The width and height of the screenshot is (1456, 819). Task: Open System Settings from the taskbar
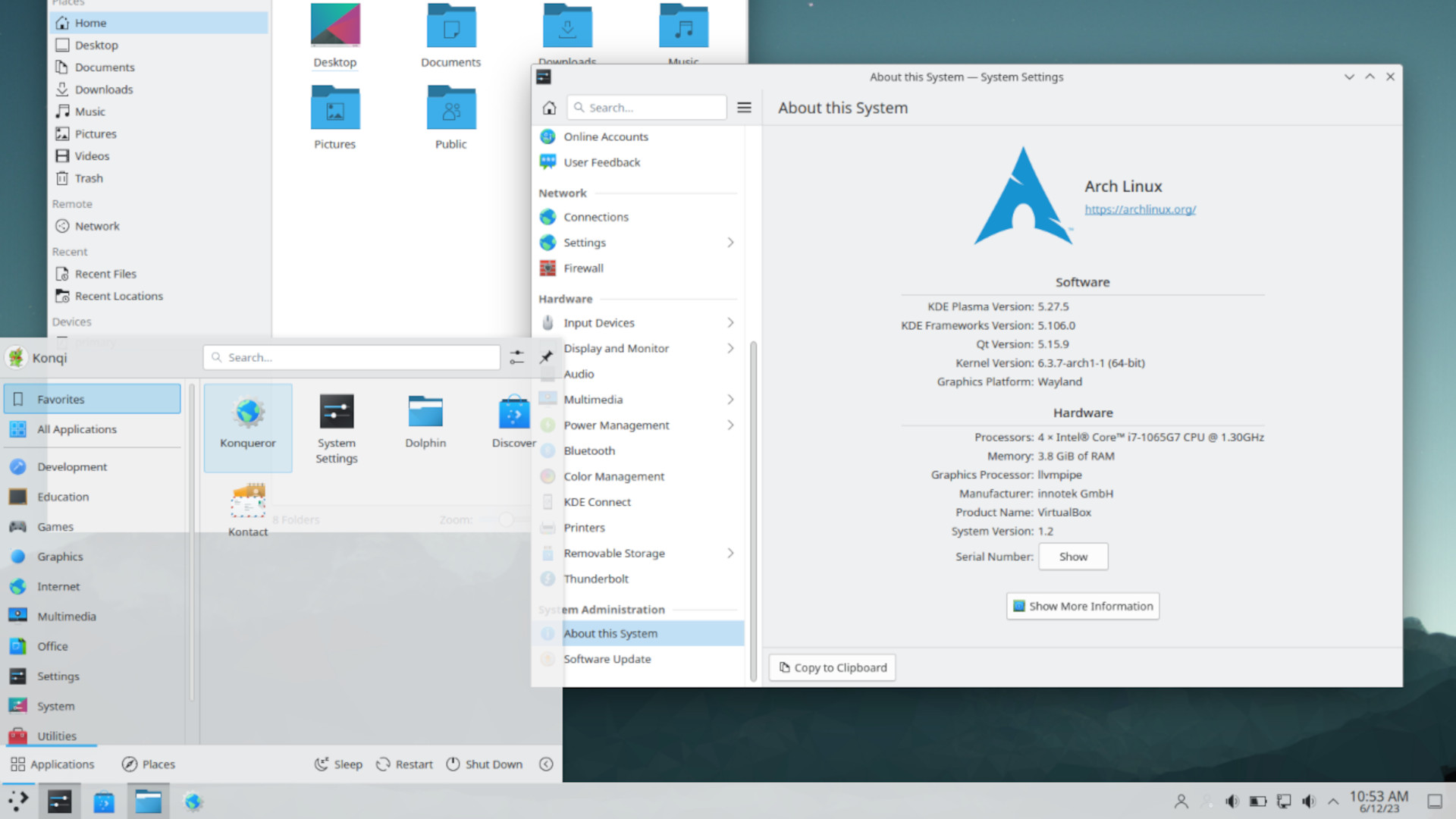[59, 801]
